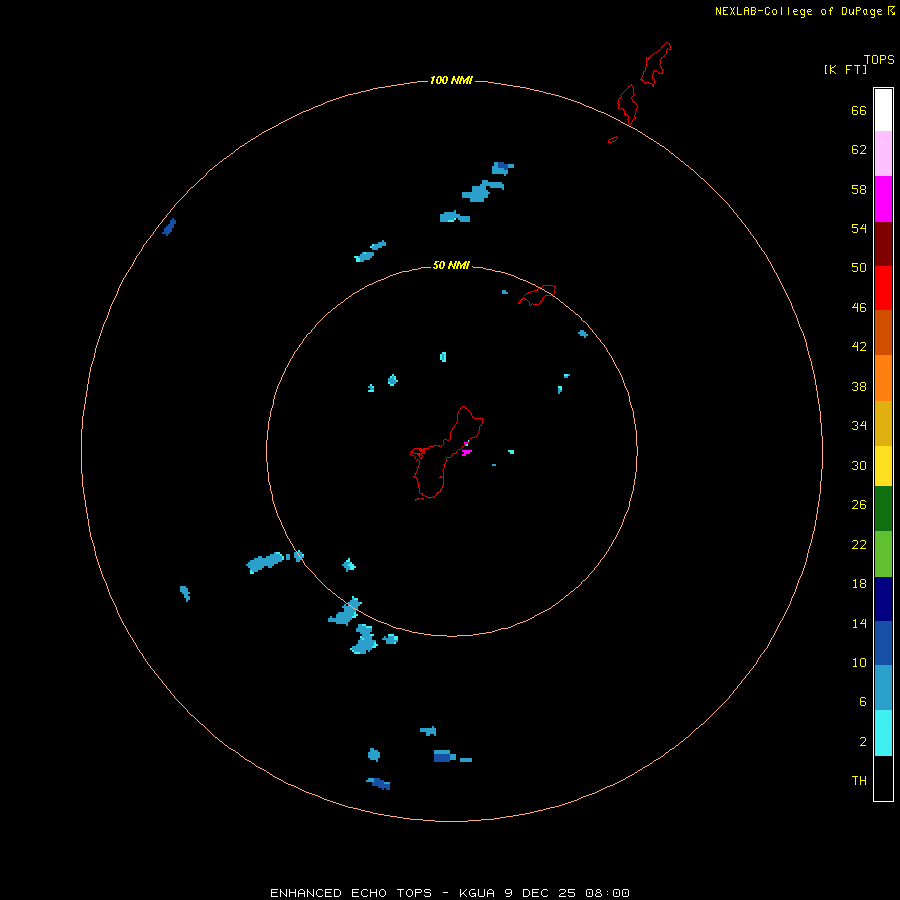Image resolution: width=900 pixels, height=900 pixels.
Task: Select the cyan legend swatch
Action: [883, 733]
